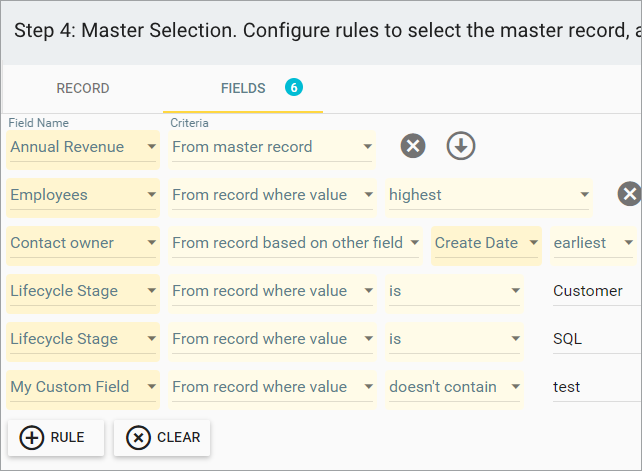Open the Contact owner field dropdown
Viewport: 642px width, 471px height.
click(x=82, y=243)
